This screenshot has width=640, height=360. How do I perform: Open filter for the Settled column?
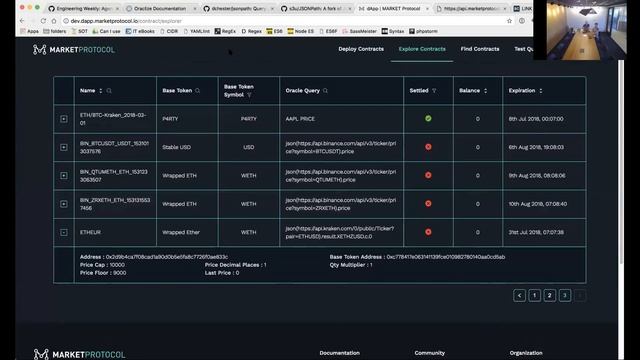[434, 91]
